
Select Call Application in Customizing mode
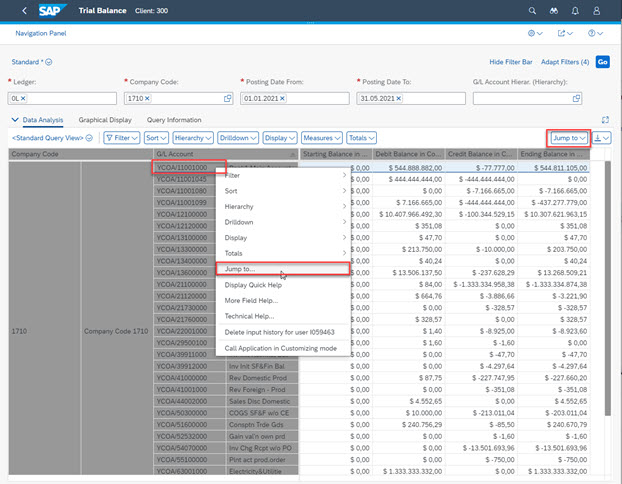(283, 348)
